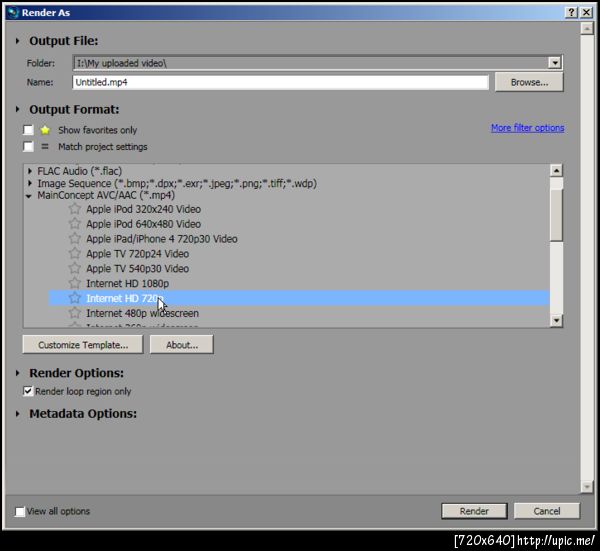
Task: Click the Image Sequence row label
Action: 177,183
